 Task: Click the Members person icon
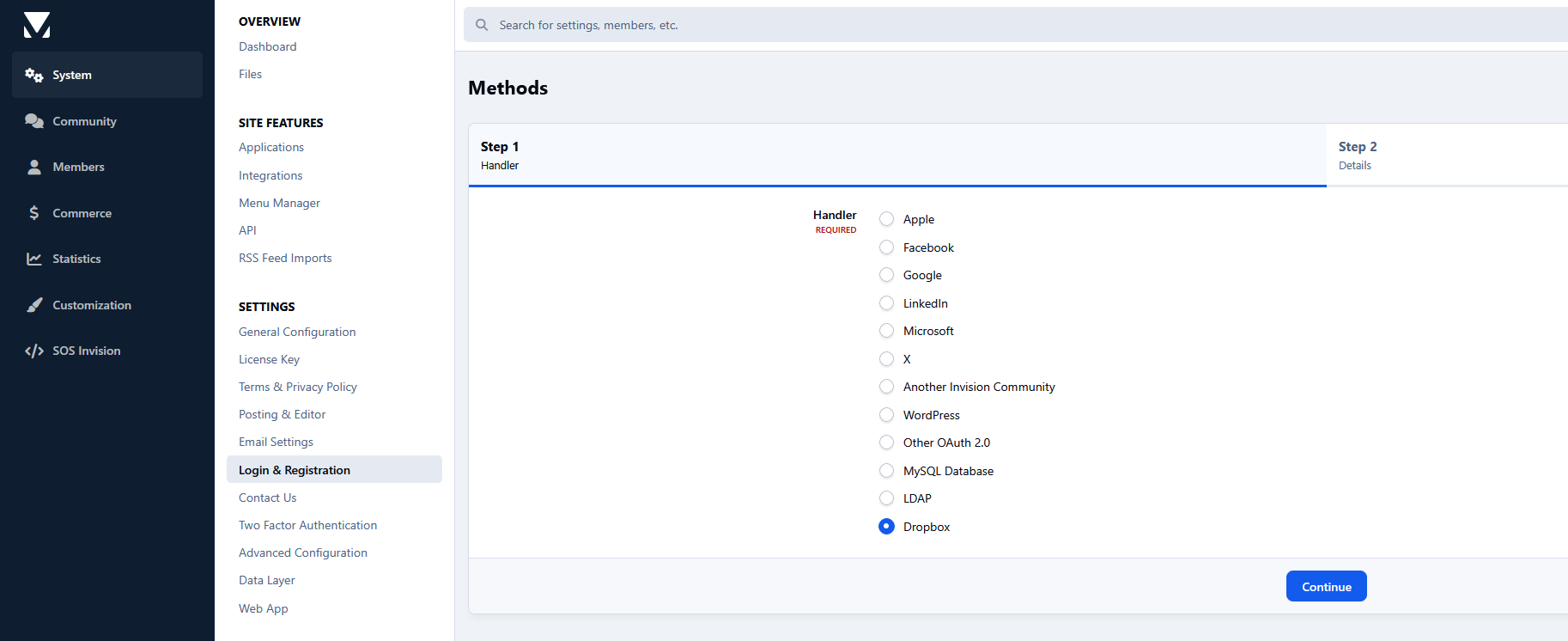click(34, 167)
